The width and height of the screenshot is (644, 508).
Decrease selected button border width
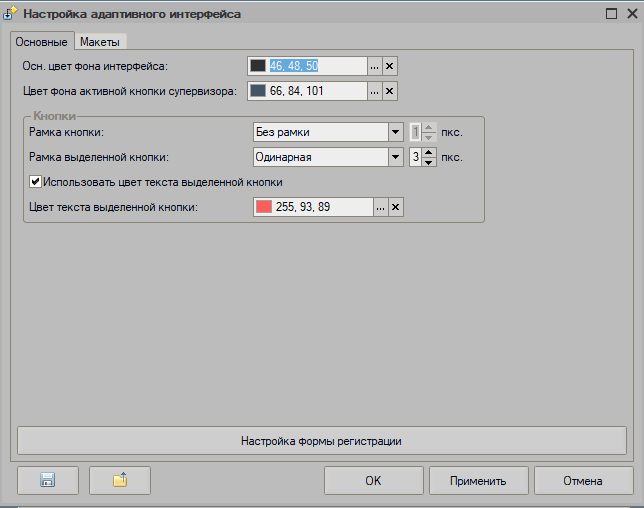tap(429, 162)
